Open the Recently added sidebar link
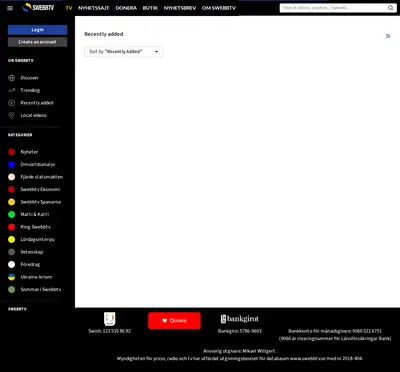400x372 pixels. (37, 103)
